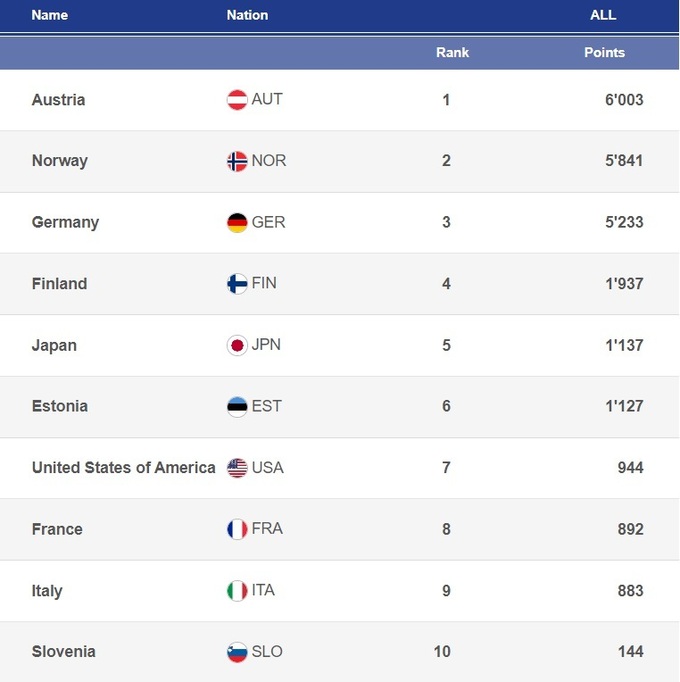Click the Norway flag icon
The height and width of the screenshot is (682, 680).
237,161
